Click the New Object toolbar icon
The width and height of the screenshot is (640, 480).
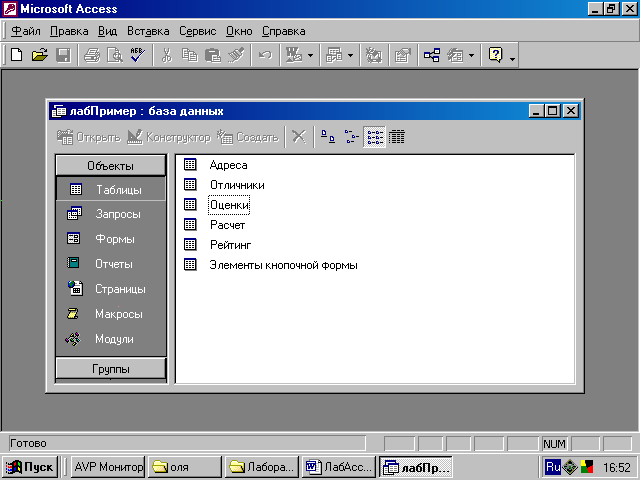tap(455, 55)
